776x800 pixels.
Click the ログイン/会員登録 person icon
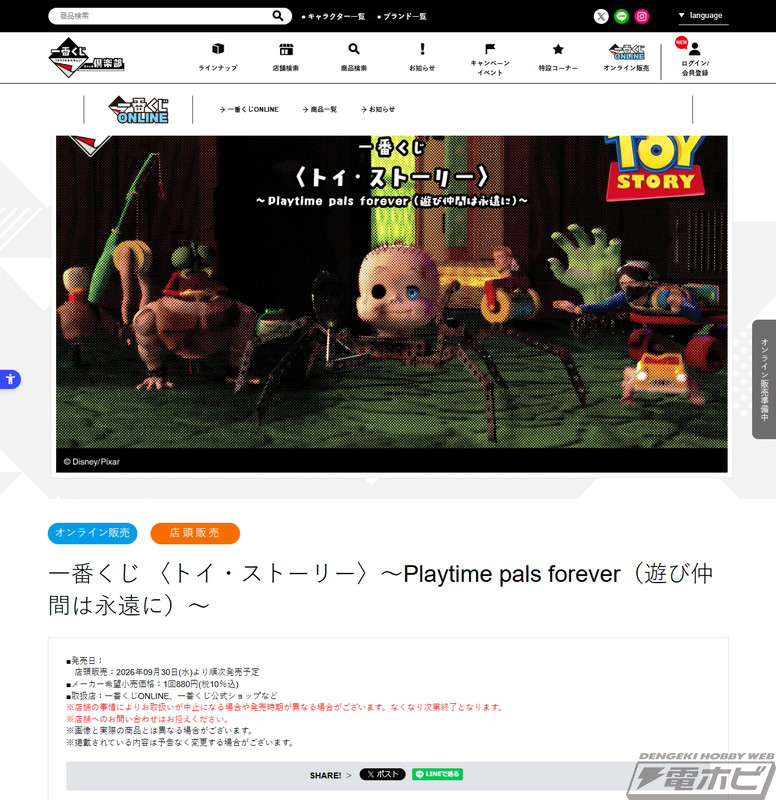695,49
